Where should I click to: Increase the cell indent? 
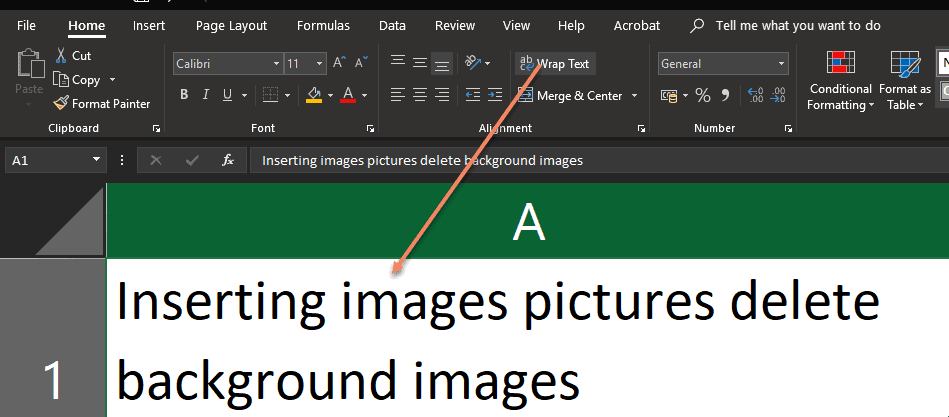click(494, 95)
